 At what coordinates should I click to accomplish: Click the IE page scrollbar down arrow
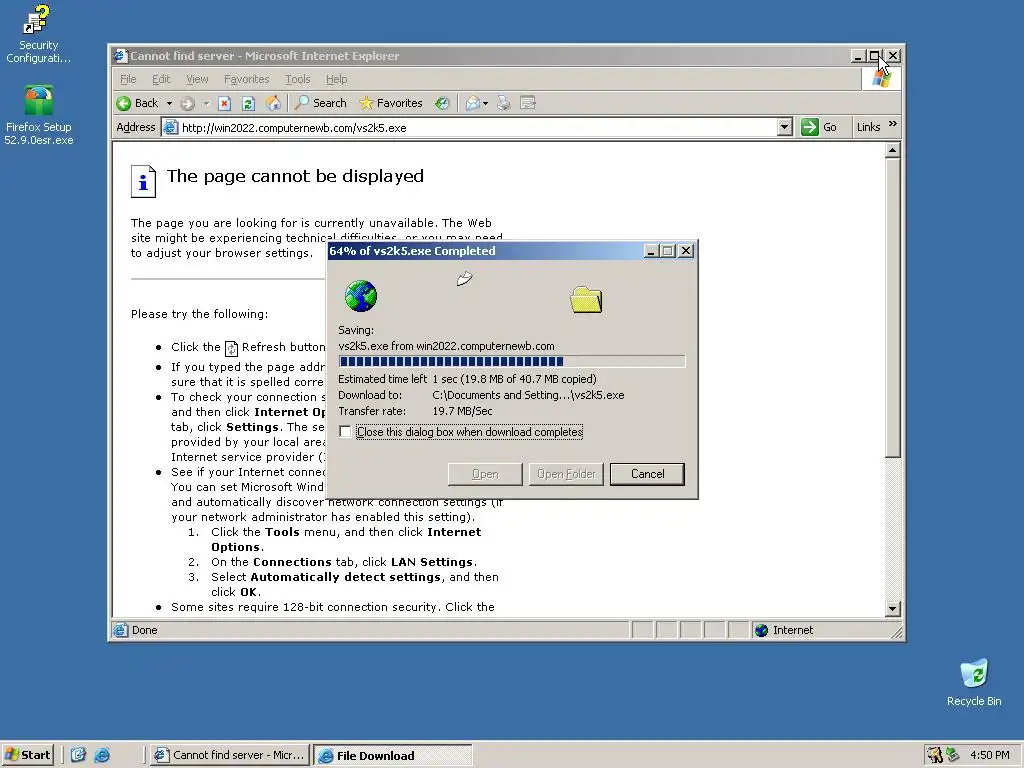[893, 609]
